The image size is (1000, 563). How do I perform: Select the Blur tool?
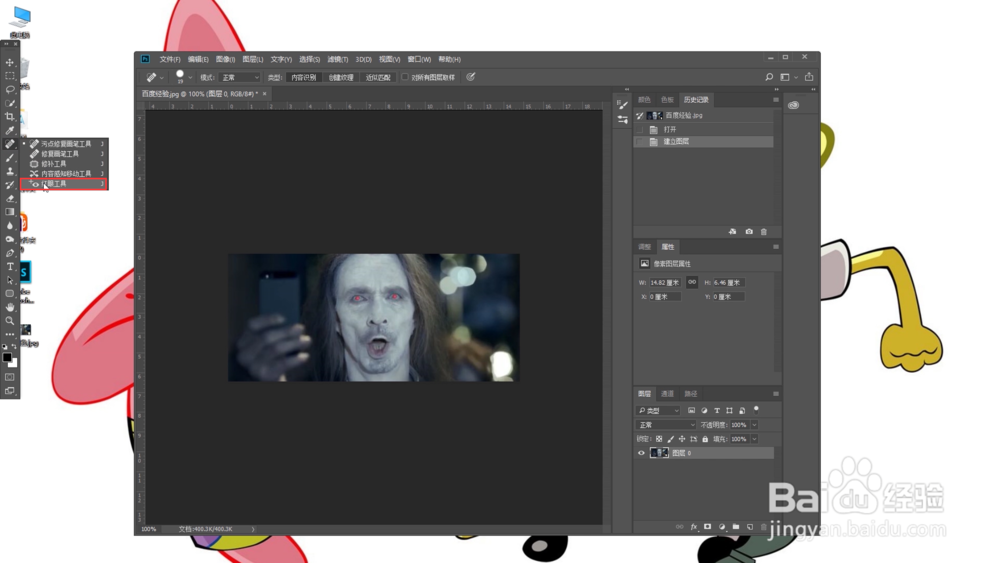[10, 226]
